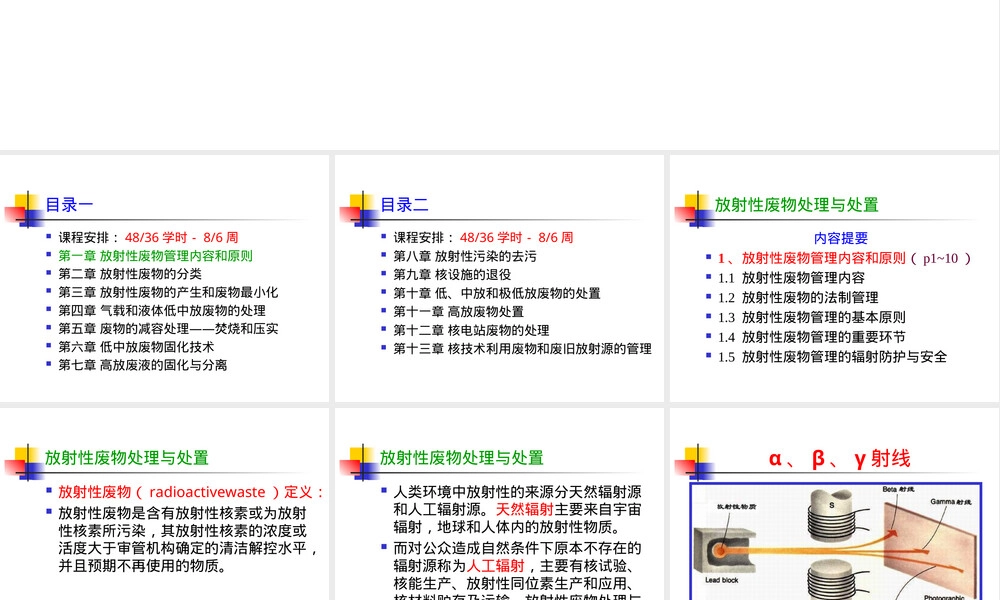Click the text 1.2 放射性废物的法制管理
Viewport: 1000px width, 600px height.
coord(798,298)
